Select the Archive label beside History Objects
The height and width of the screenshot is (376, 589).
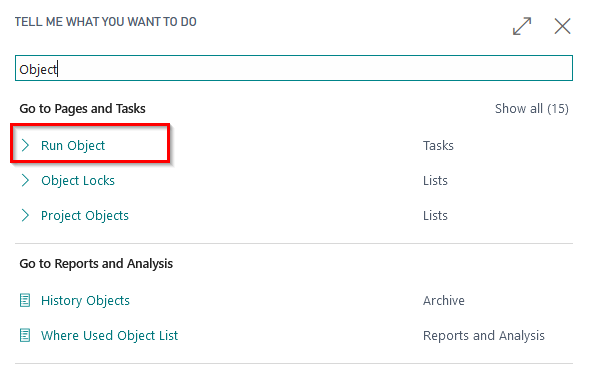click(x=444, y=300)
